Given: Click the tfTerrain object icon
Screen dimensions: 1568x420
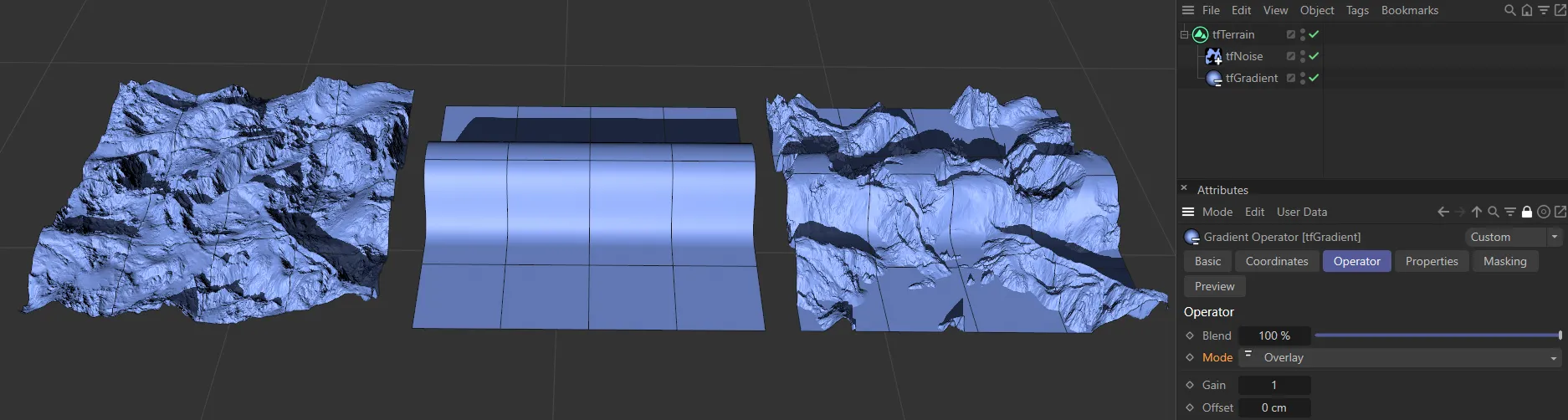Looking at the screenshot, I should tap(1201, 34).
